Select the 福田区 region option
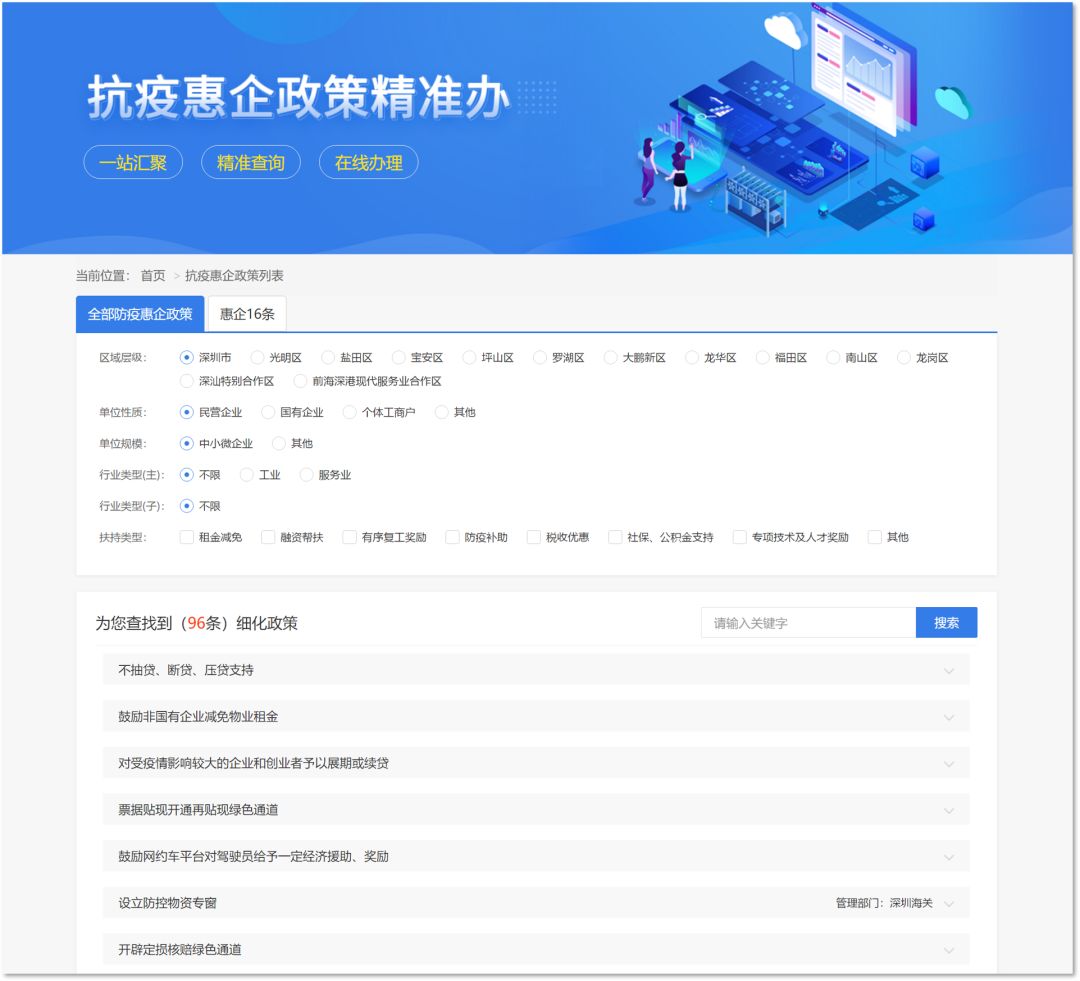Viewport: 1080px width, 981px height. 763,357
